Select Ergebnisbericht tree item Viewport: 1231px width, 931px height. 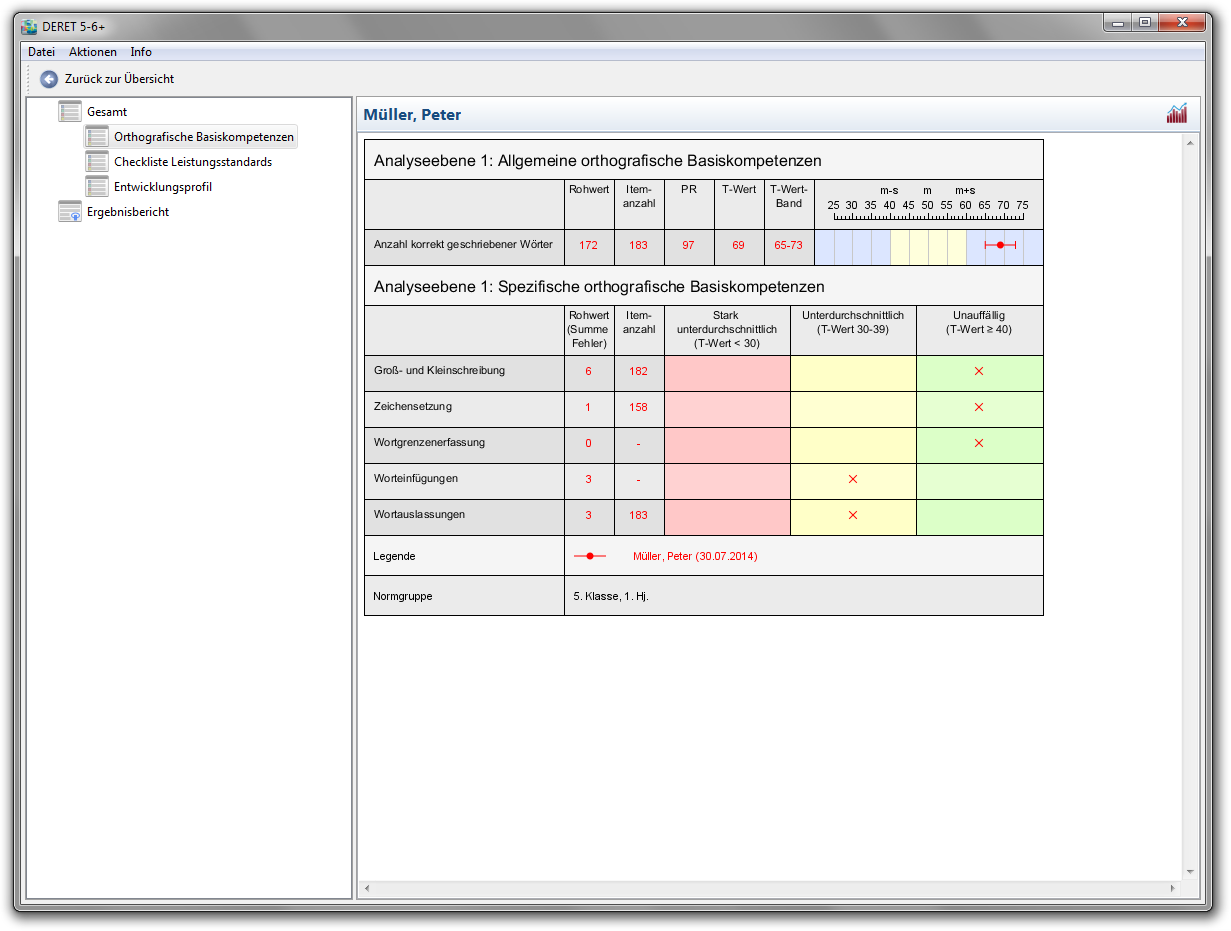[x=128, y=212]
